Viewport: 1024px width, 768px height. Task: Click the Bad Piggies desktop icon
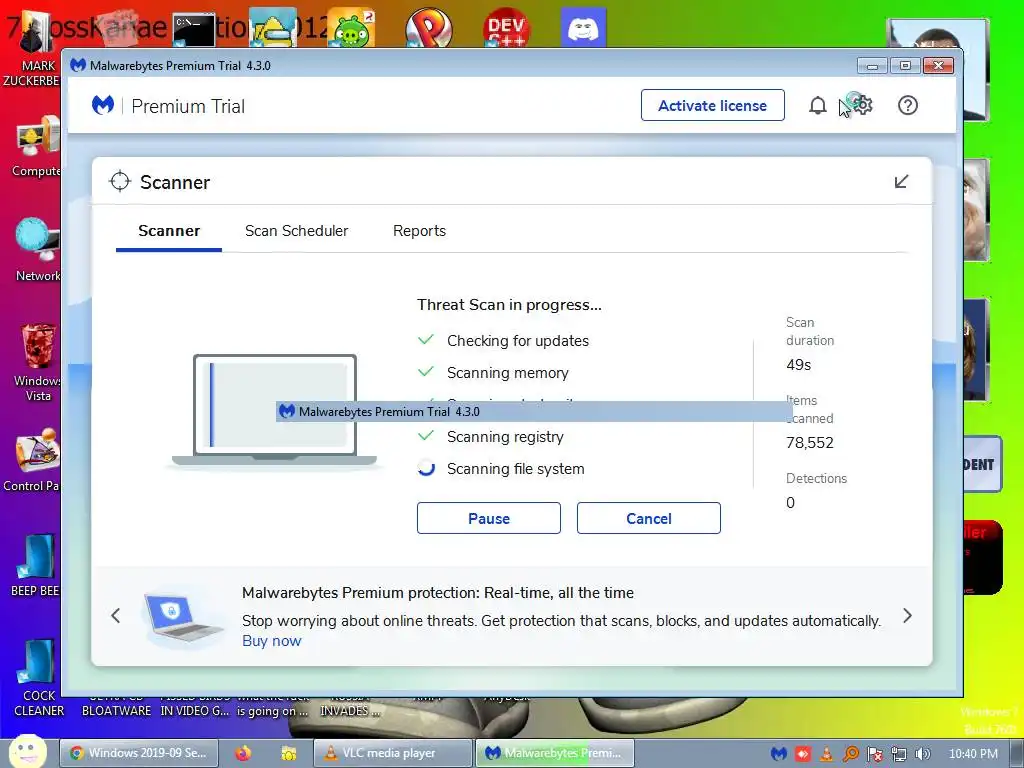351,27
